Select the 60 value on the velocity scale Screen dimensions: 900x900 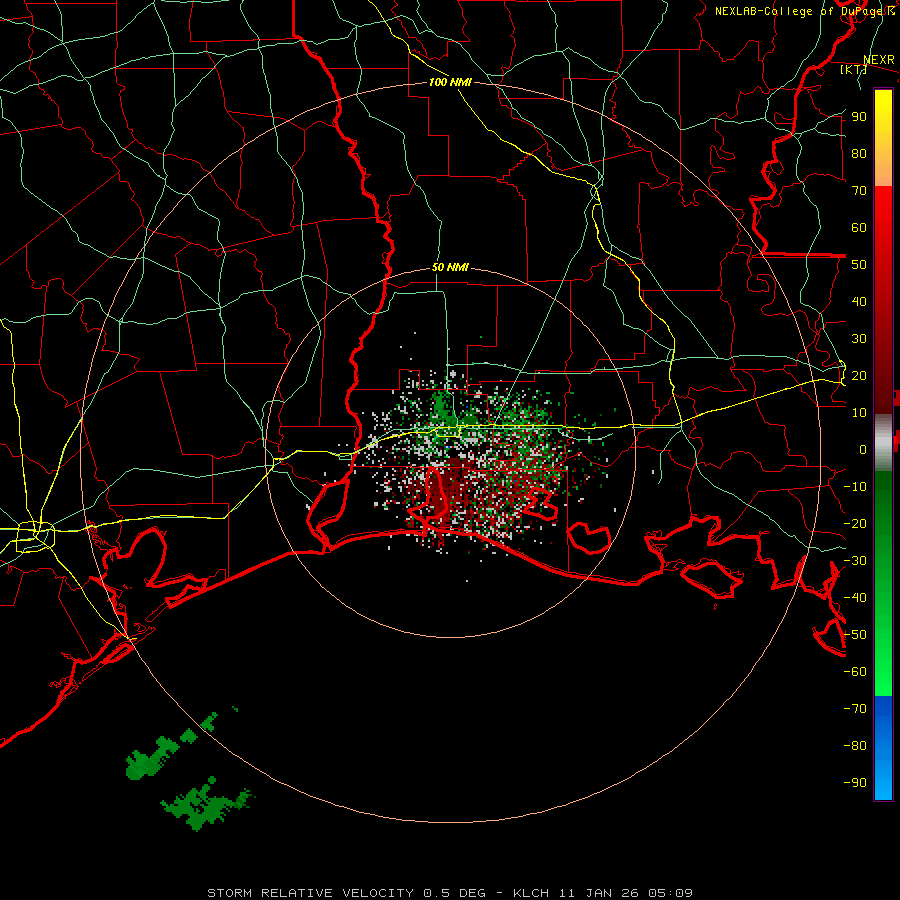click(859, 227)
